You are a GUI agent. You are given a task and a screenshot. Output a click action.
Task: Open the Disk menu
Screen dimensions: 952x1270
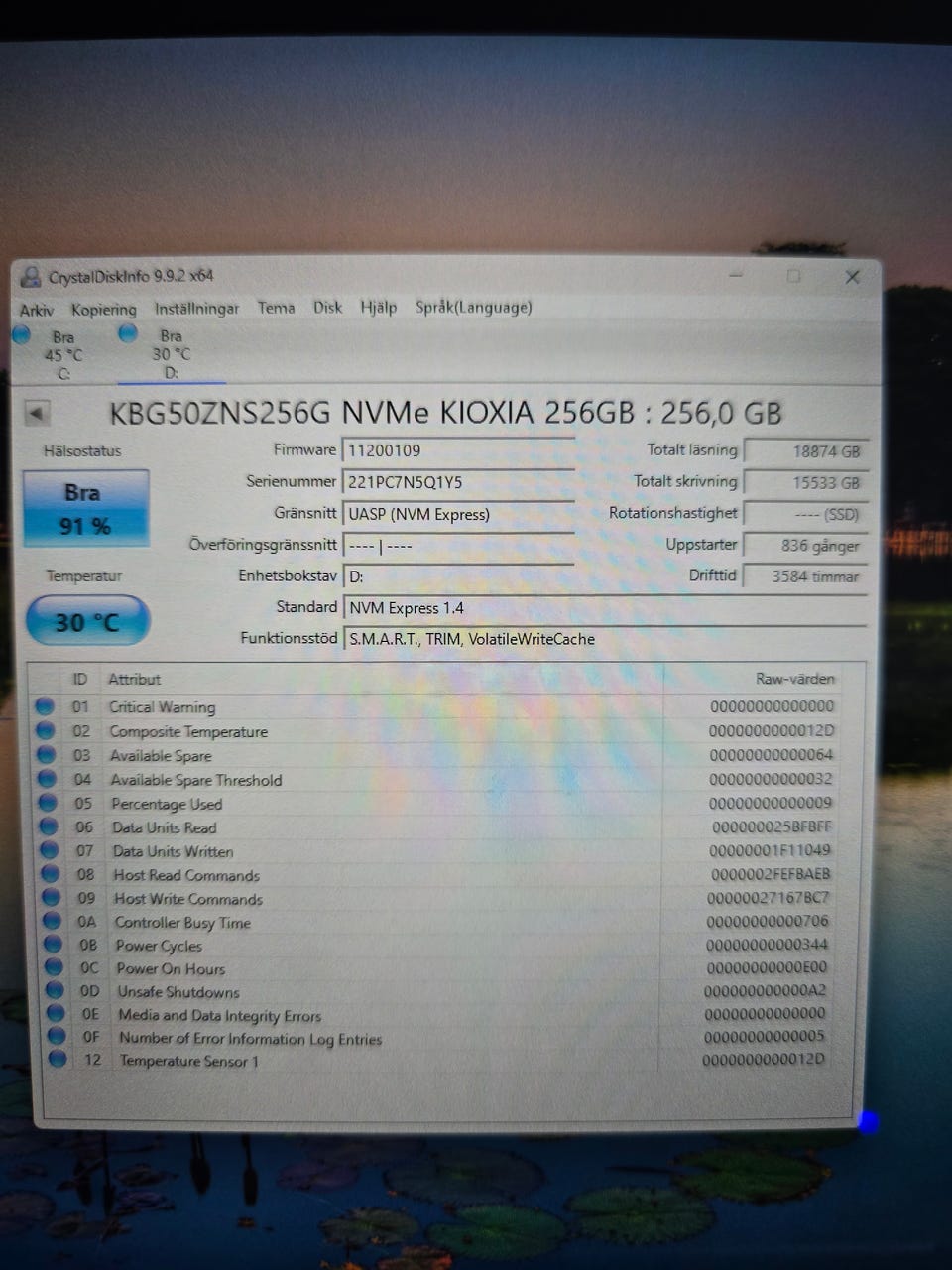(x=327, y=308)
